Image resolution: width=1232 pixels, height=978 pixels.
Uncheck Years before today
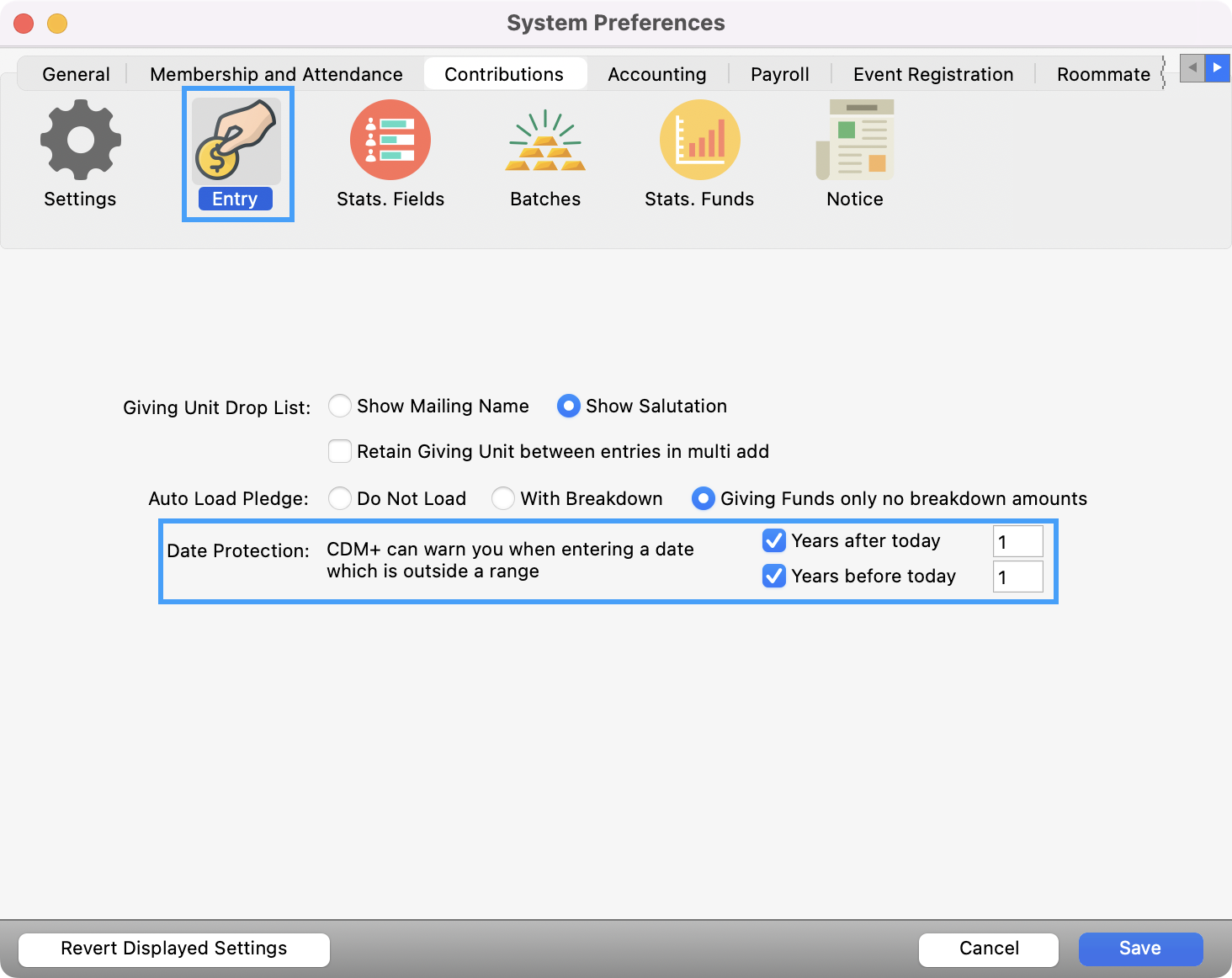click(773, 576)
